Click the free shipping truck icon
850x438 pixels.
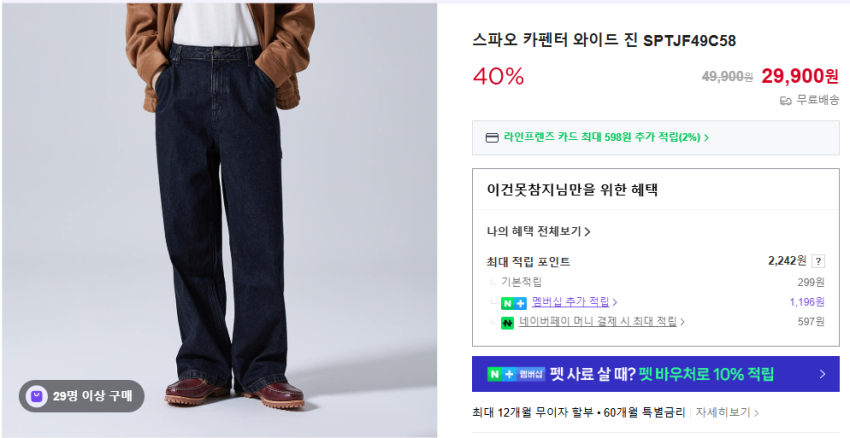coord(785,100)
